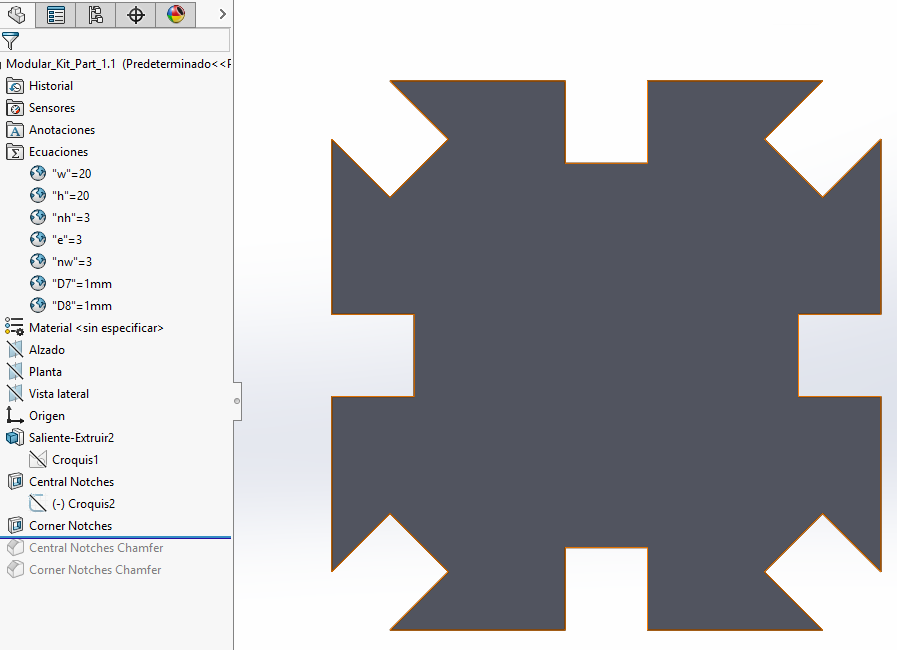The height and width of the screenshot is (650, 897).
Task: Select the Anotaciones tree item
Action: [62, 130]
